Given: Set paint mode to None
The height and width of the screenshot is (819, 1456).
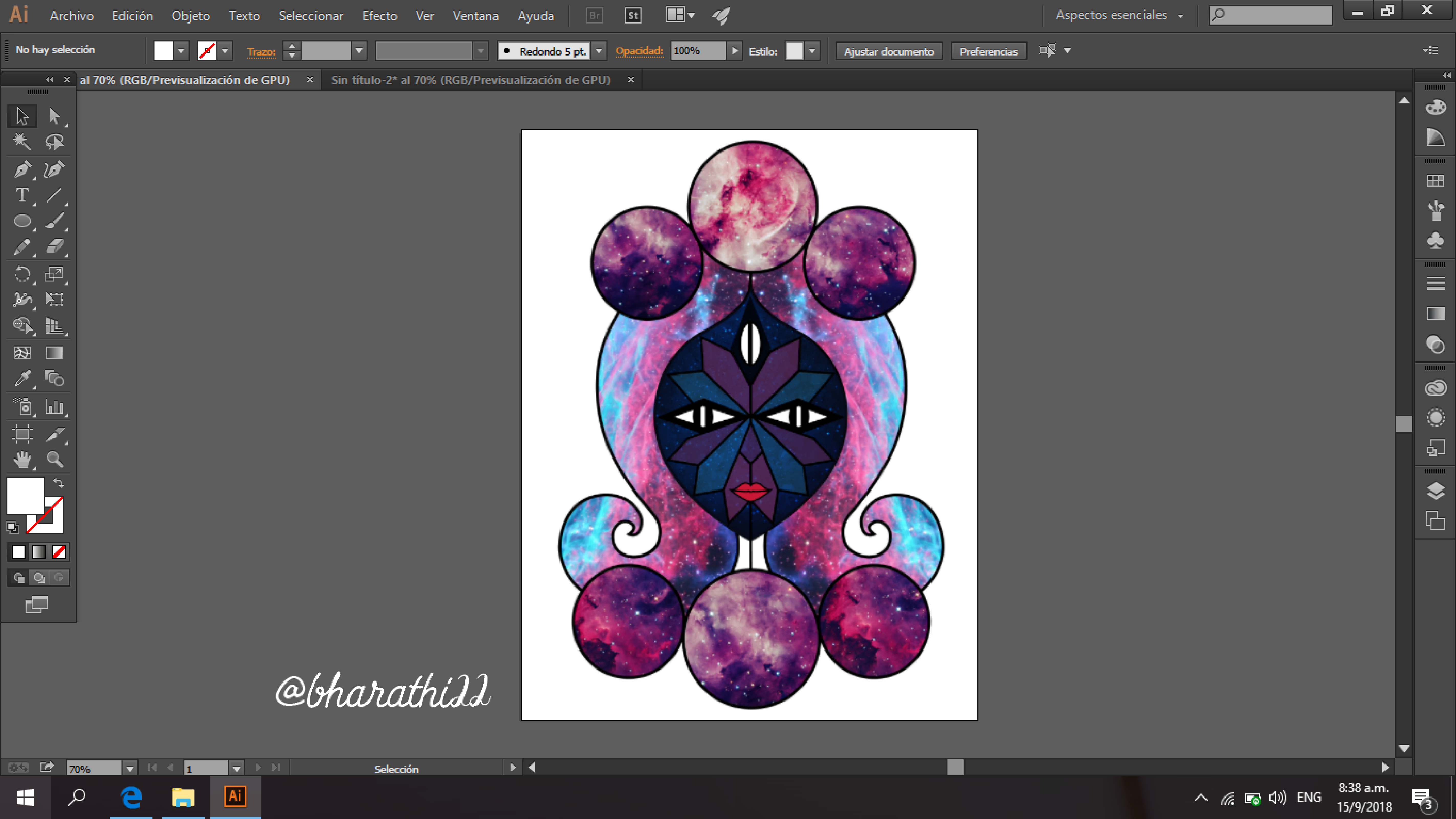Looking at the screenshot, I should pyautogui.click(x=59, y=552).
